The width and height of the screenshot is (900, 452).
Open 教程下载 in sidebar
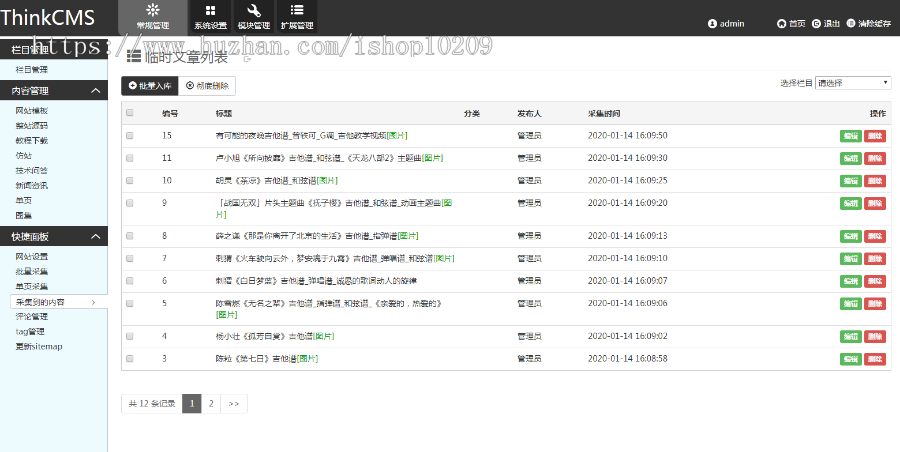[32, 141]
